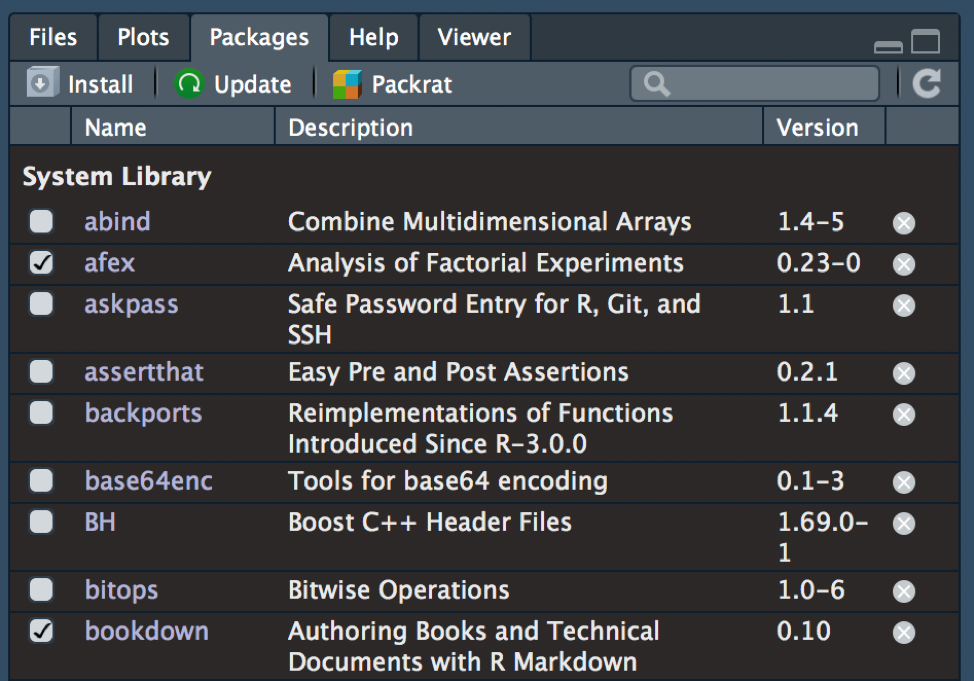Remove the abind package
Image resolution: width=974 pixels, height=681 pixels.
pos(904,223)
